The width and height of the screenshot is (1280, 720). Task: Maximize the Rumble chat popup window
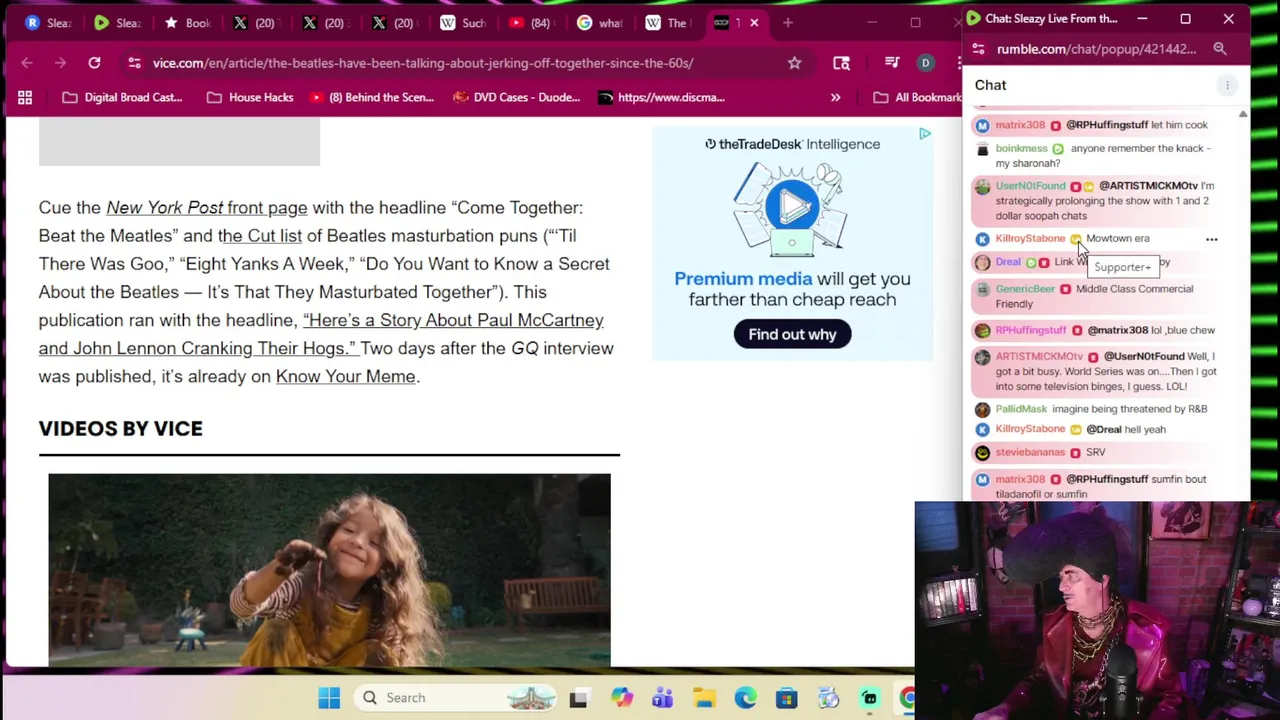pos(1185,18)
